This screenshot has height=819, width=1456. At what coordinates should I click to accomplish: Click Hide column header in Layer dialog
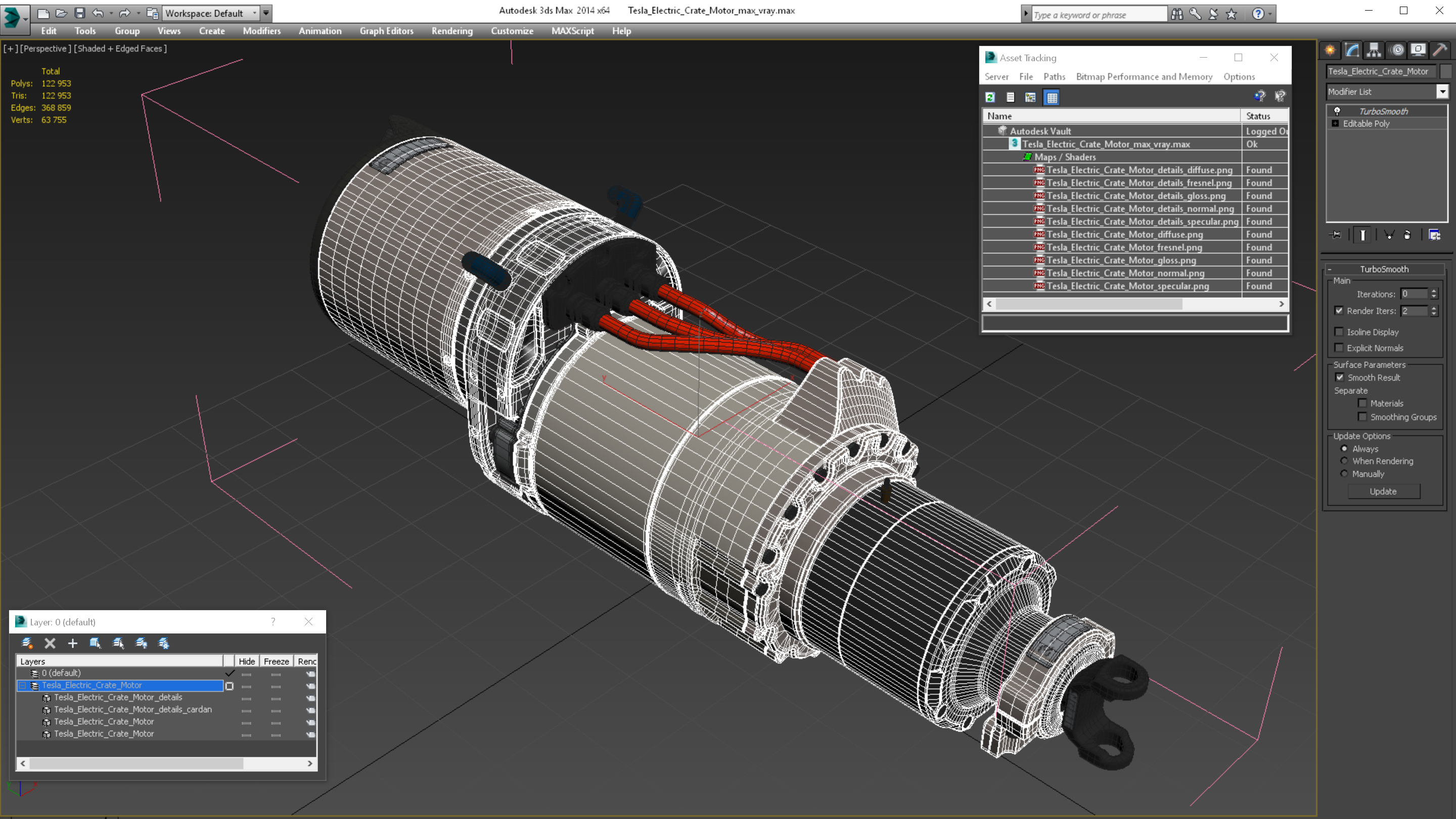point(246,661)
